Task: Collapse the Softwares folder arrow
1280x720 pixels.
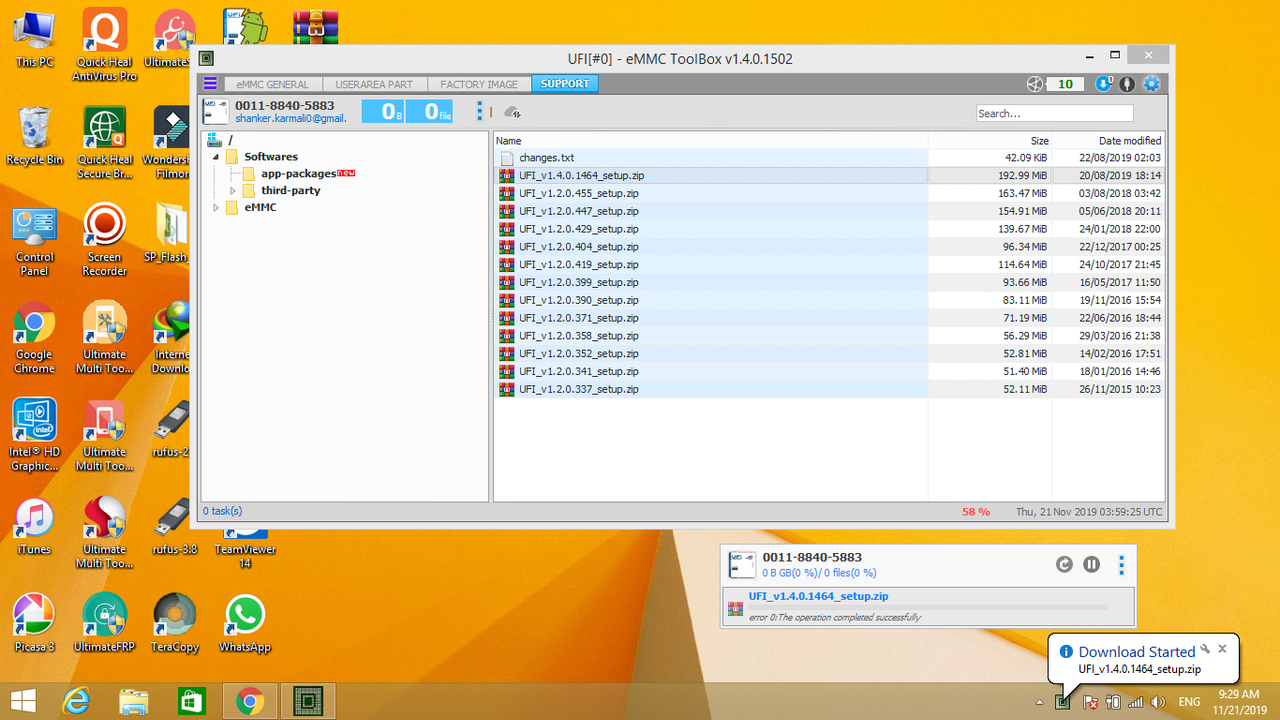Action: pyautogui.click(x=216, y=157)
